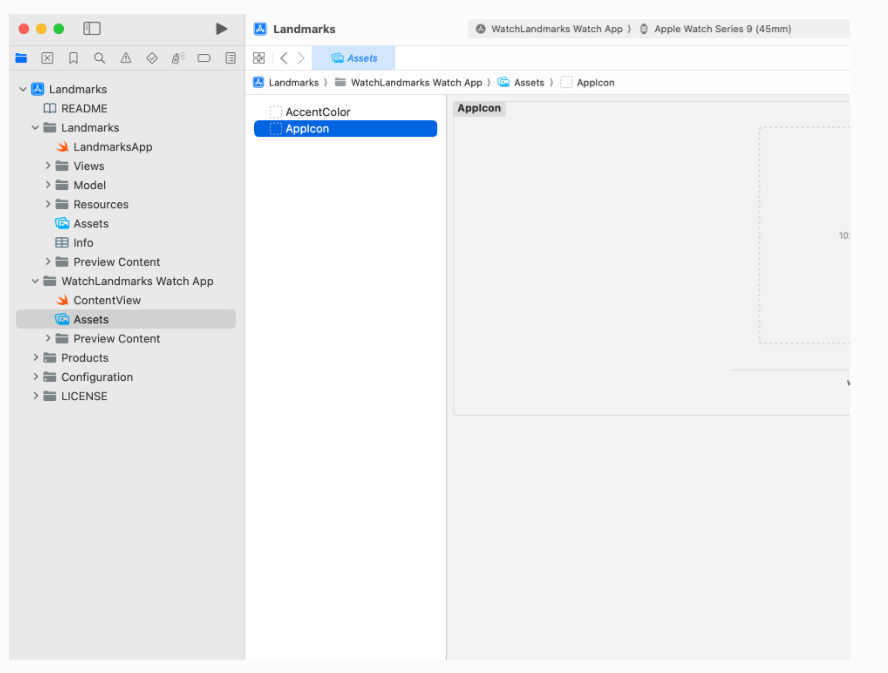The width and height of the screenshot is (888, 673).
Task: Collapse the Landmarks project root
Action: pos(23,89)
